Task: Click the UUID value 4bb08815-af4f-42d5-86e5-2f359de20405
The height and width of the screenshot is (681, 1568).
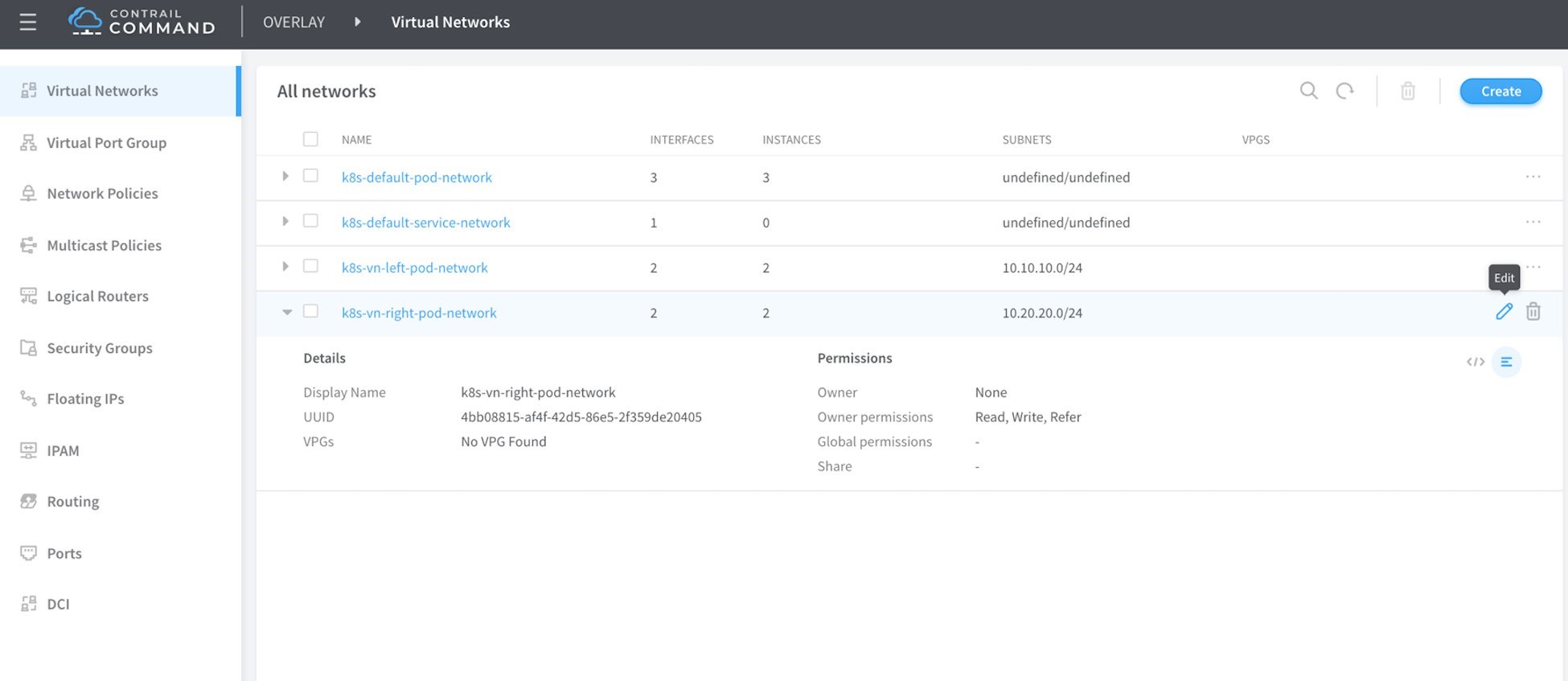Action: coord(581,416)
